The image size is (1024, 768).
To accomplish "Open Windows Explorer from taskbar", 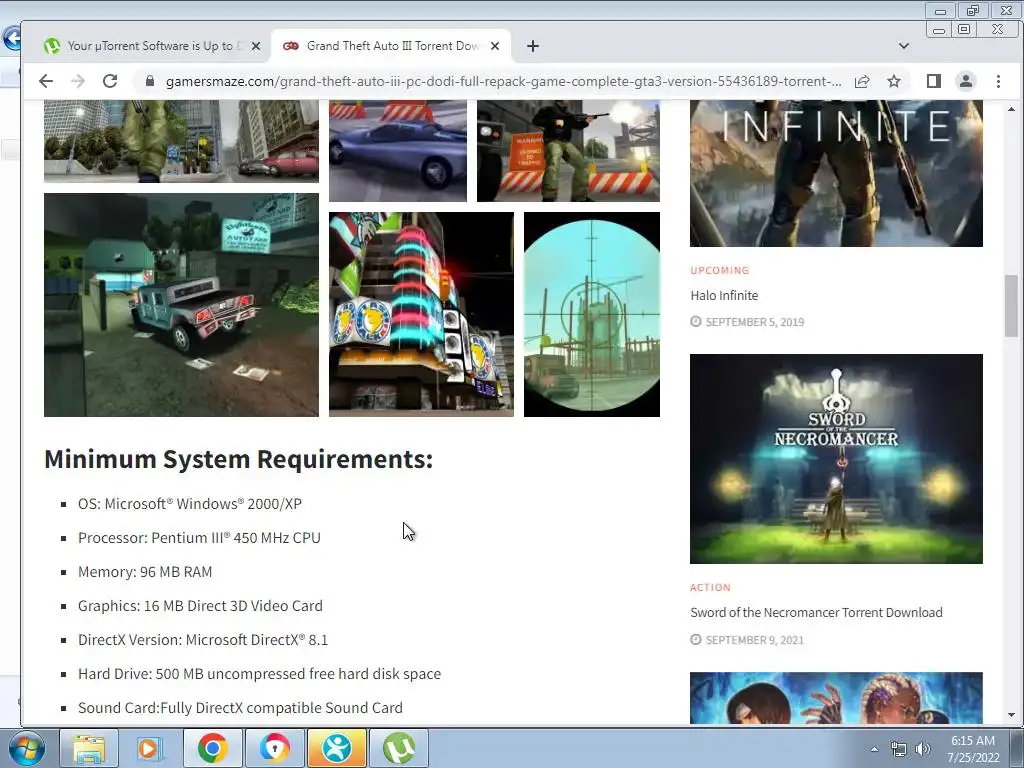I will (x=89, y=748).
